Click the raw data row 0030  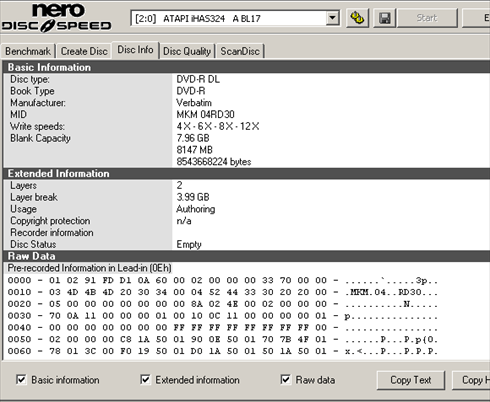223,316
